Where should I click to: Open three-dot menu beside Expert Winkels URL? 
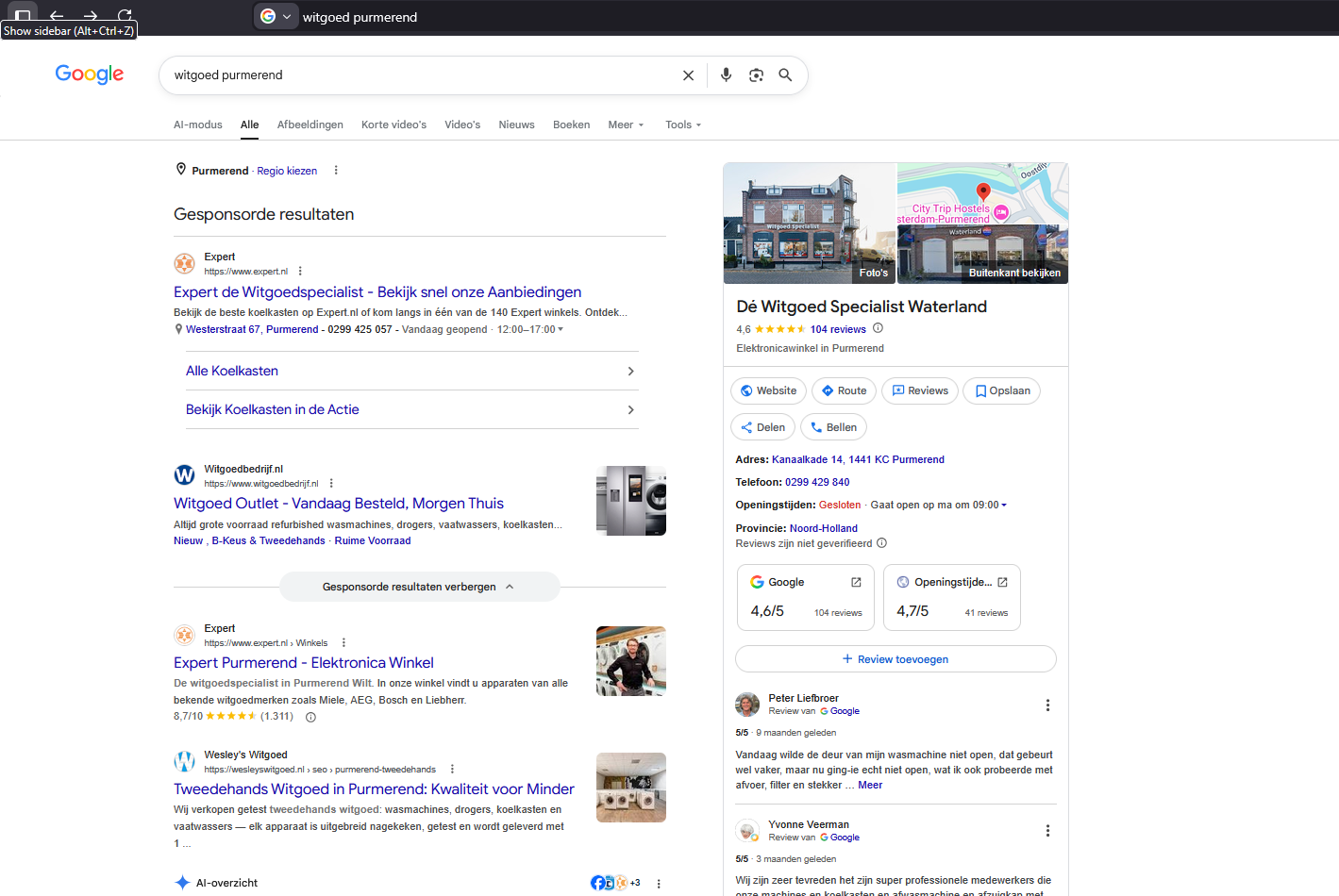pyautogui.click(x=343, y=643)
